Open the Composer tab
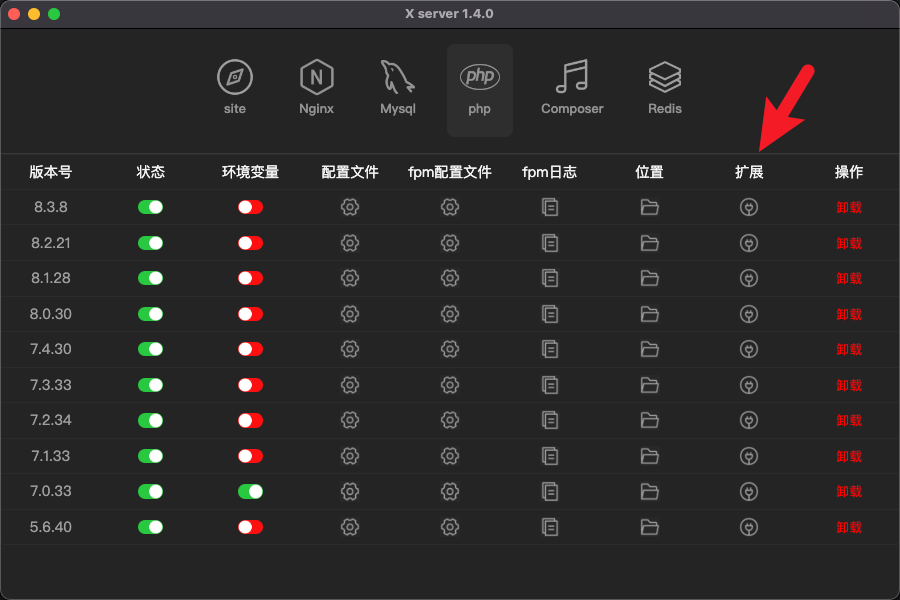 click(572, 89)
